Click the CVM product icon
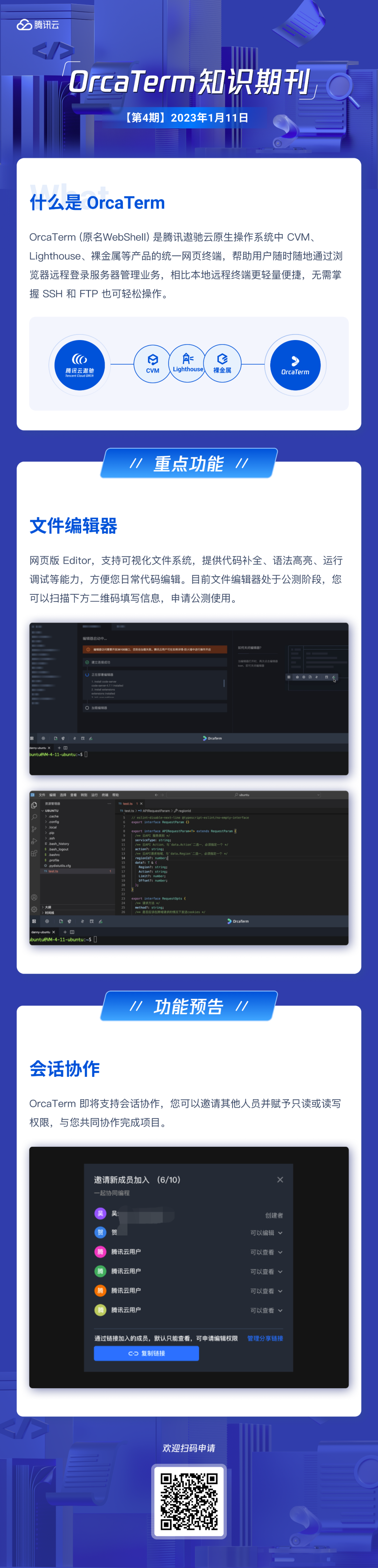The image size is (378, 1568). (x=153, y=364)
